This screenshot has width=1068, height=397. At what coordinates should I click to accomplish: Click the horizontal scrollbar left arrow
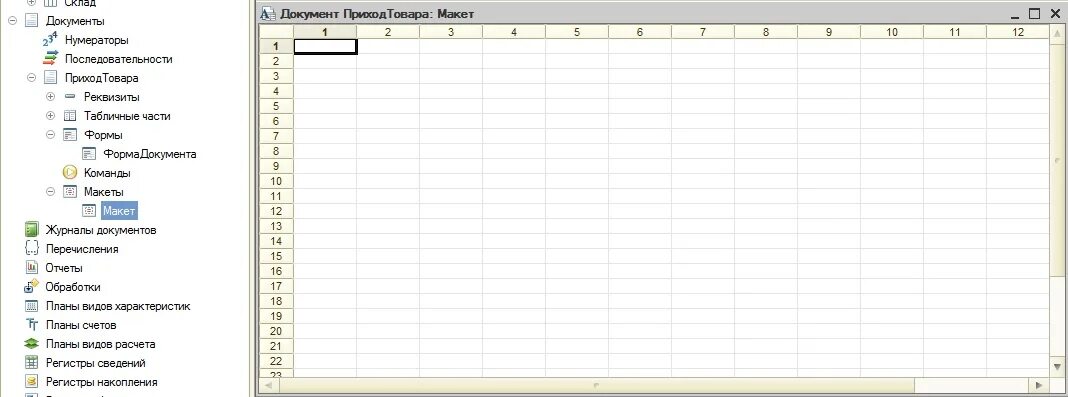point(268,385)
